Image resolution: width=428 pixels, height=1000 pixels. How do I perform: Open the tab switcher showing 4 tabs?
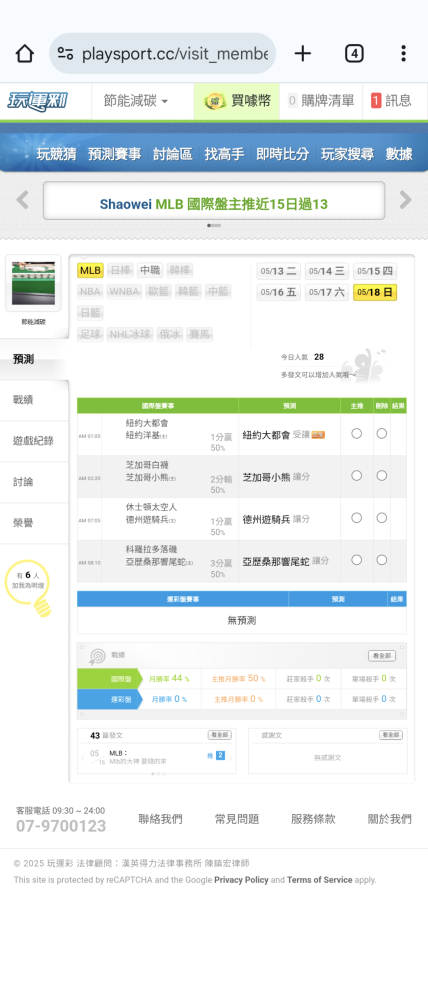pos(354,54)
